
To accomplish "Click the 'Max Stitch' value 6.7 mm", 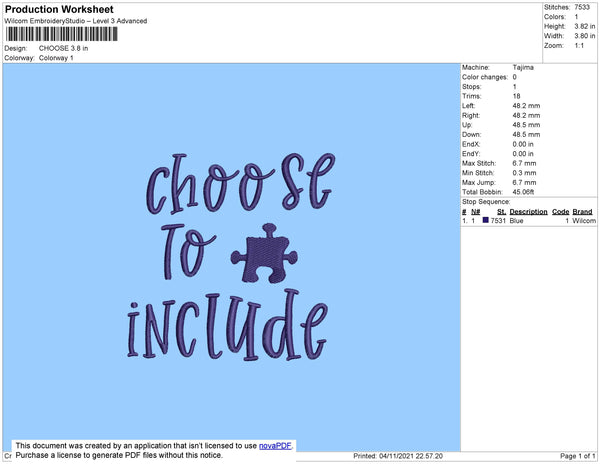I will click(524, 163).
